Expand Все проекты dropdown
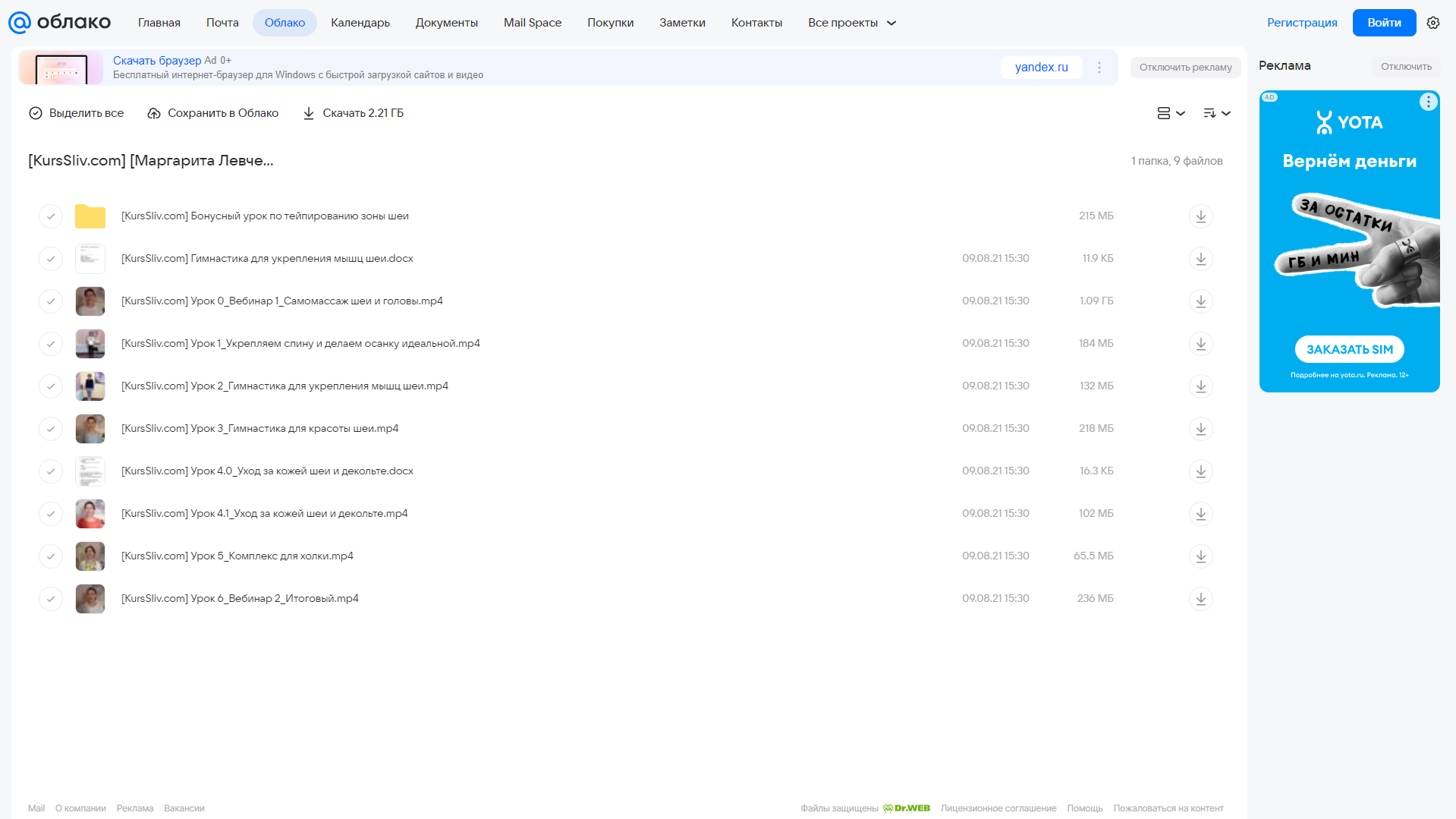The image size is (1456, 819). (851, 23)
